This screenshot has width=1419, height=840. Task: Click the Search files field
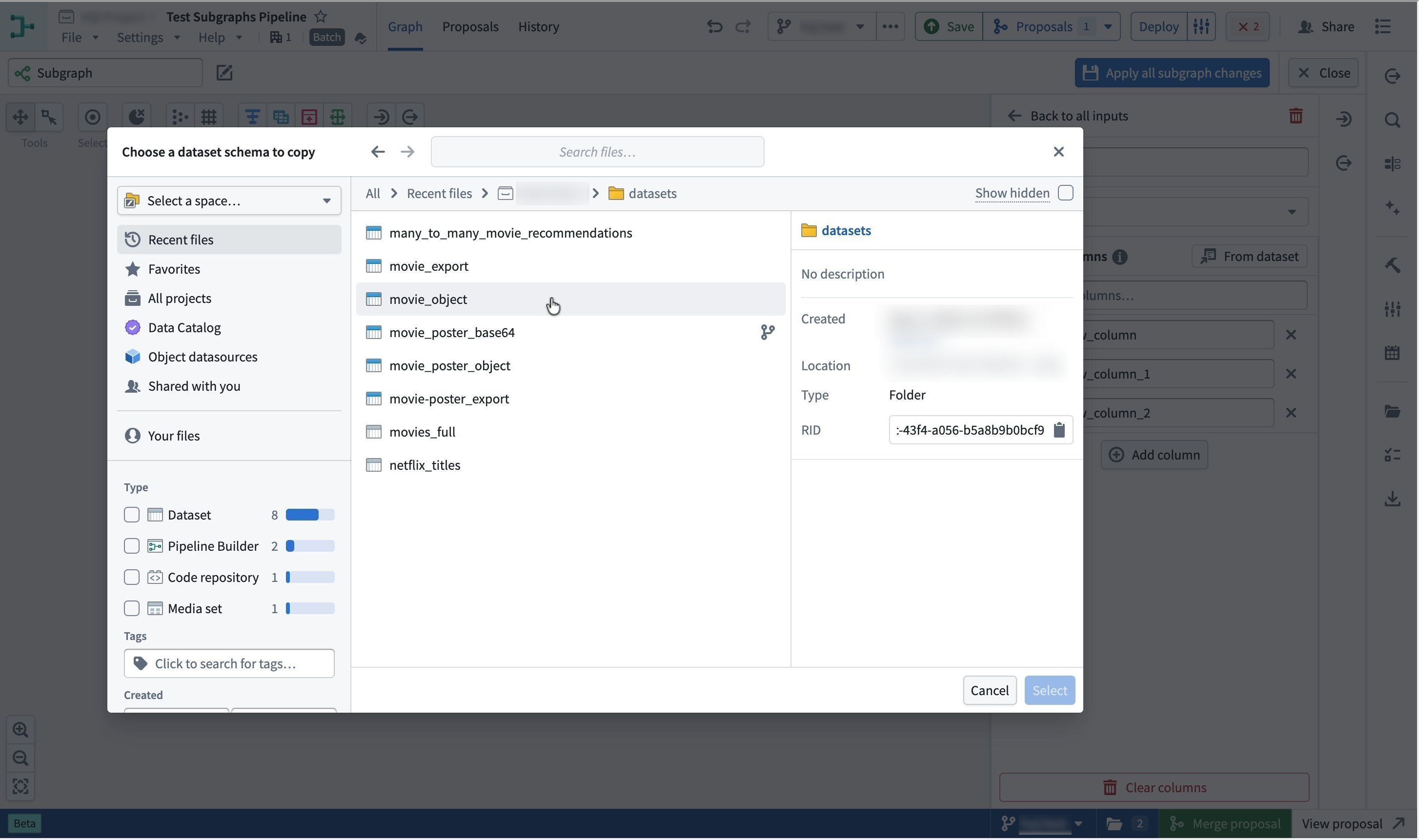[x=597, y=152]
